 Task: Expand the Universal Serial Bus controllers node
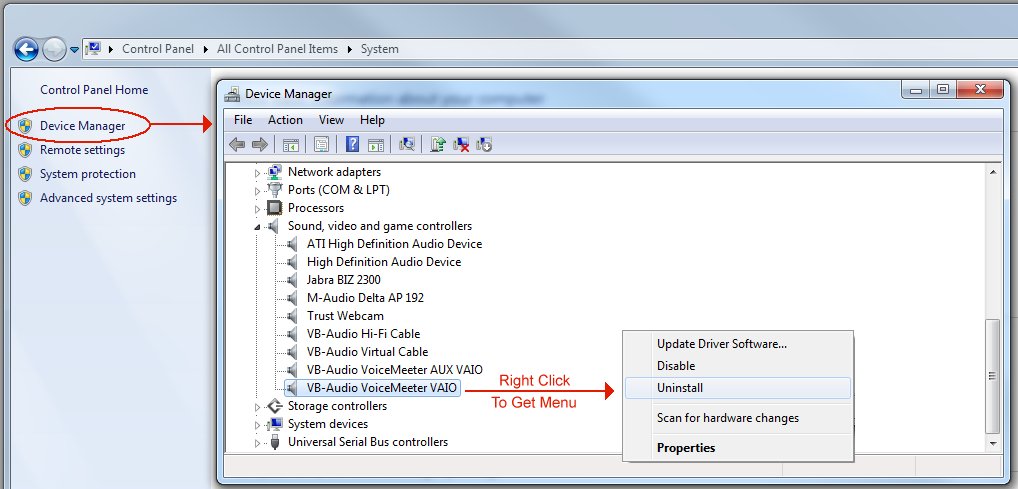click(257, 443)
